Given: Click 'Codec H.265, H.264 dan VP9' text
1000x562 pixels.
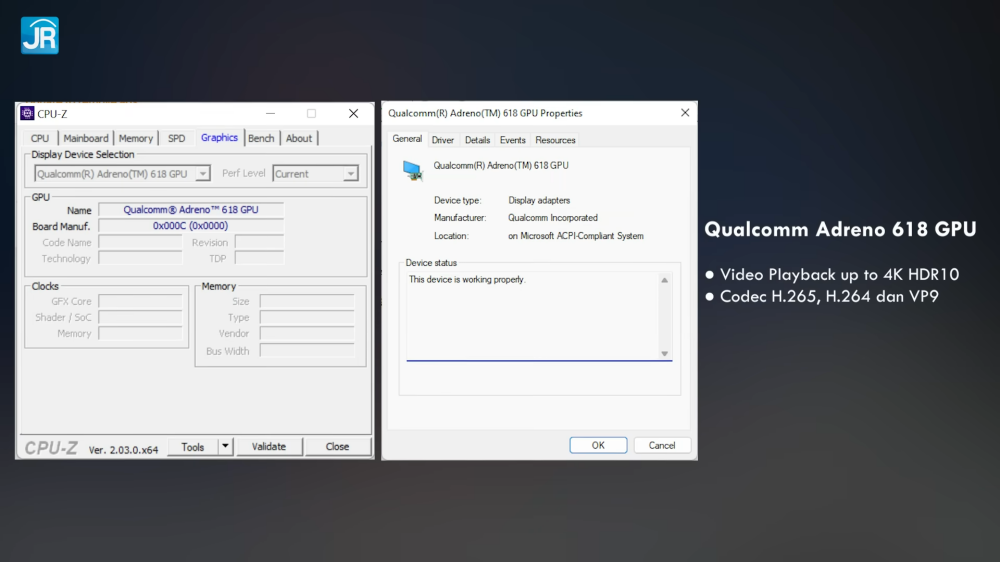Looking at the screenshot, I should point(829,297).
